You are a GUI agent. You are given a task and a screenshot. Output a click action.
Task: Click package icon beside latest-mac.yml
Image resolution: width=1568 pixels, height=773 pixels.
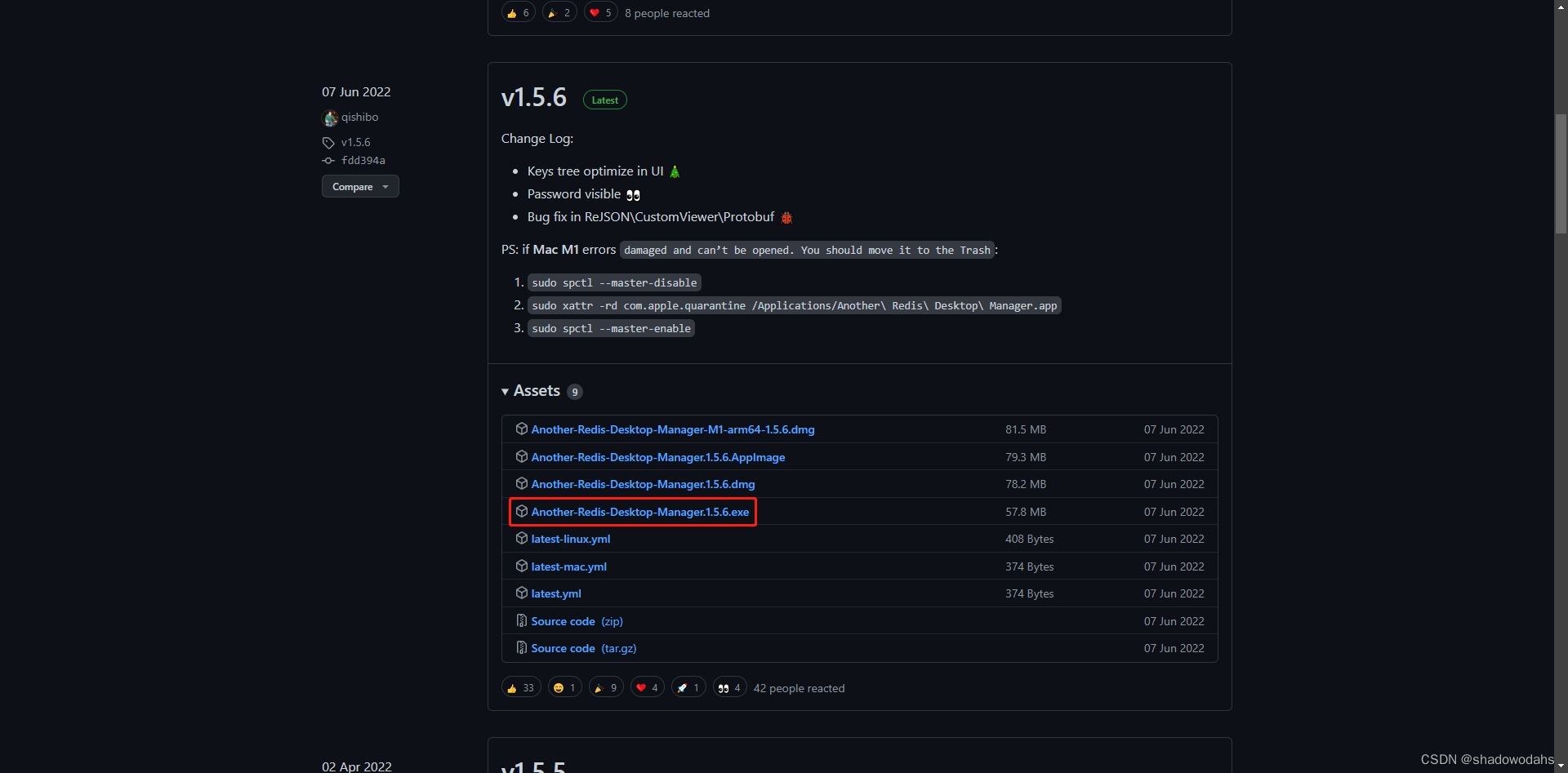[522, 566]
